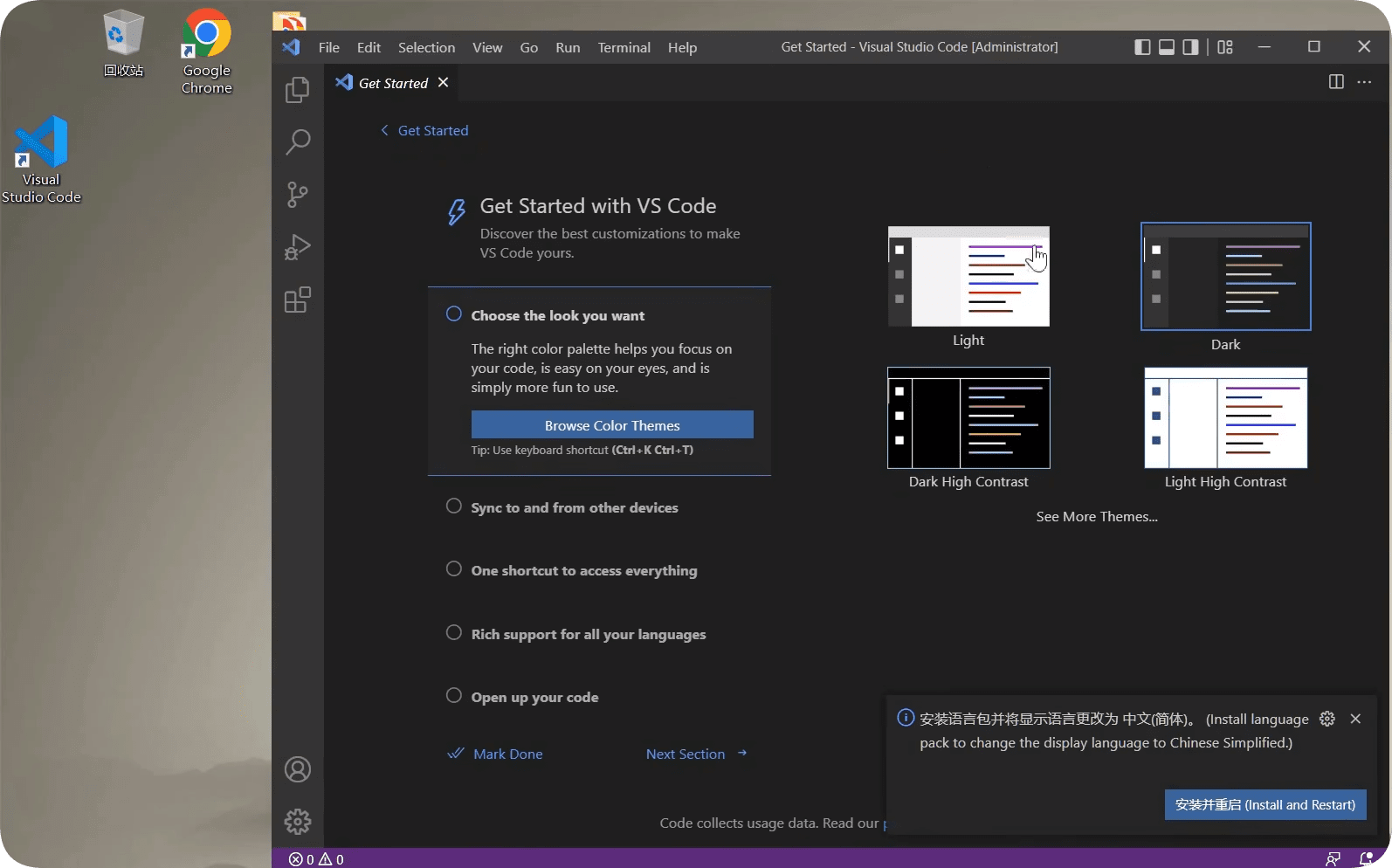Open the Terminal menu
Screen dimensions: 1392x868
(624, 48)
